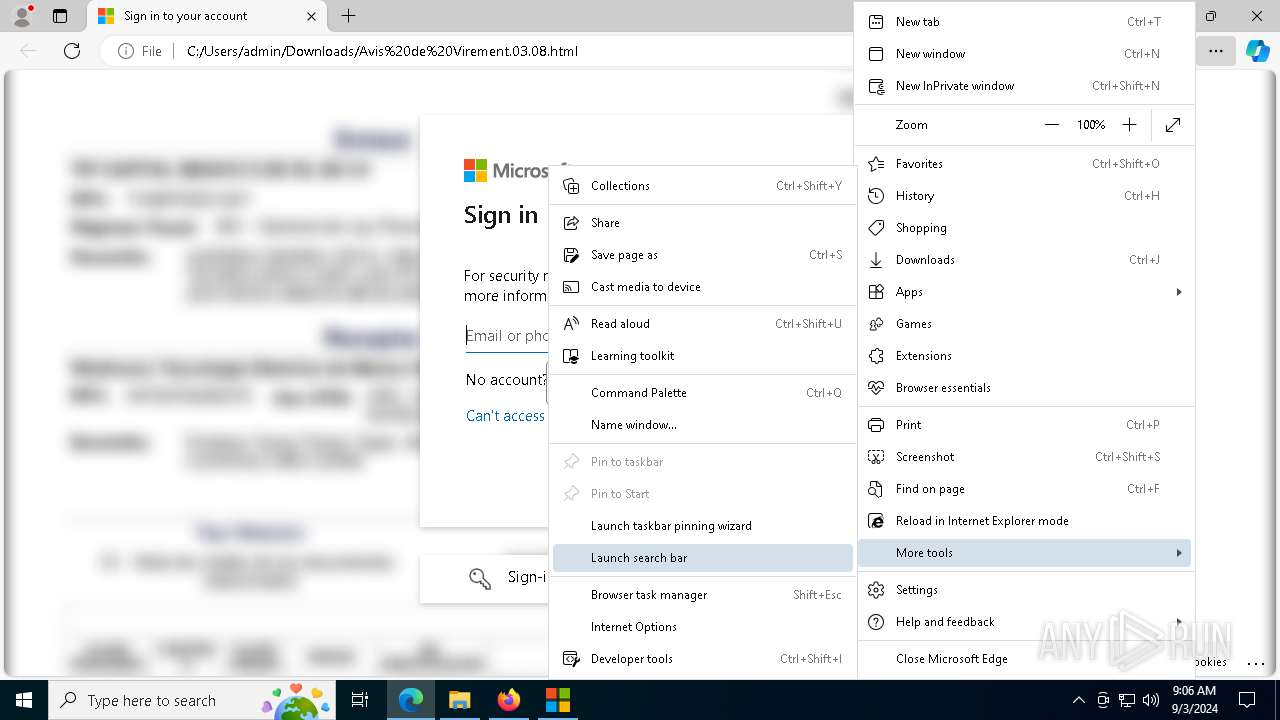Image resolution: width=1280 pixels, height=720 pixels.
Task: Open Extensions menu item
Action: click(1025, 356)
